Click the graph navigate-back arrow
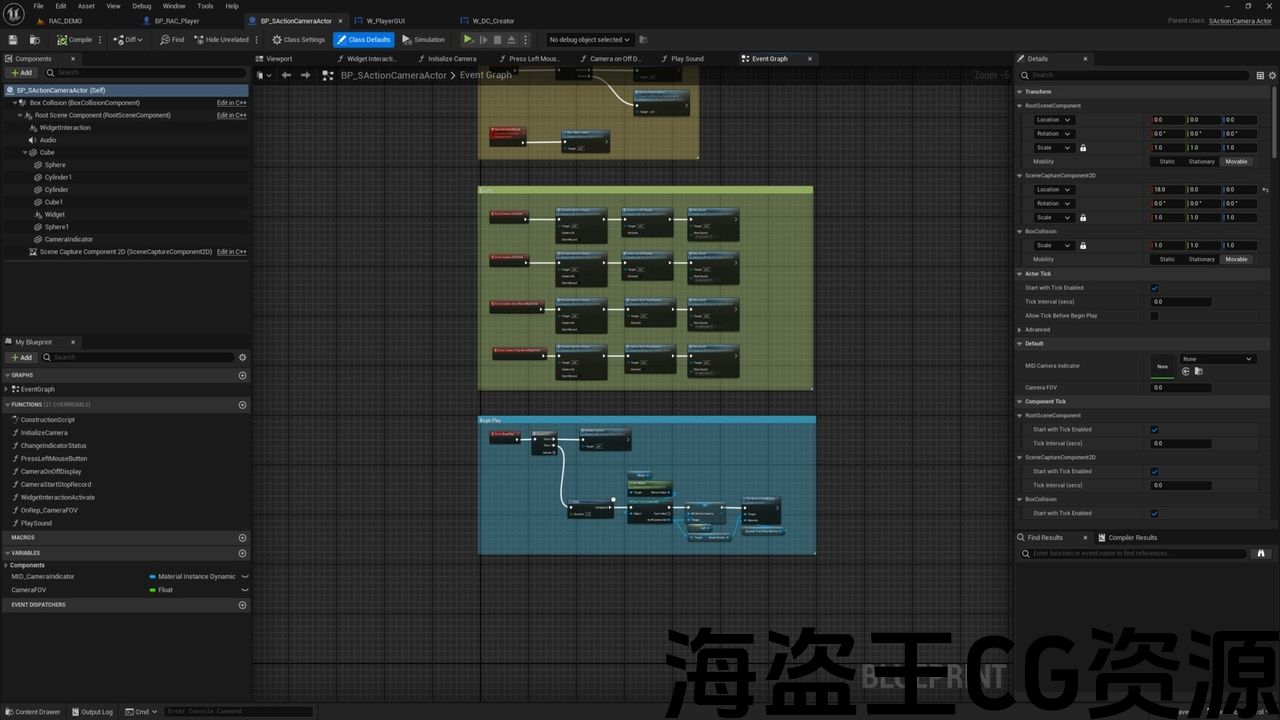Viewport: 1280px width, 720px height. click(x=287, y=75)
